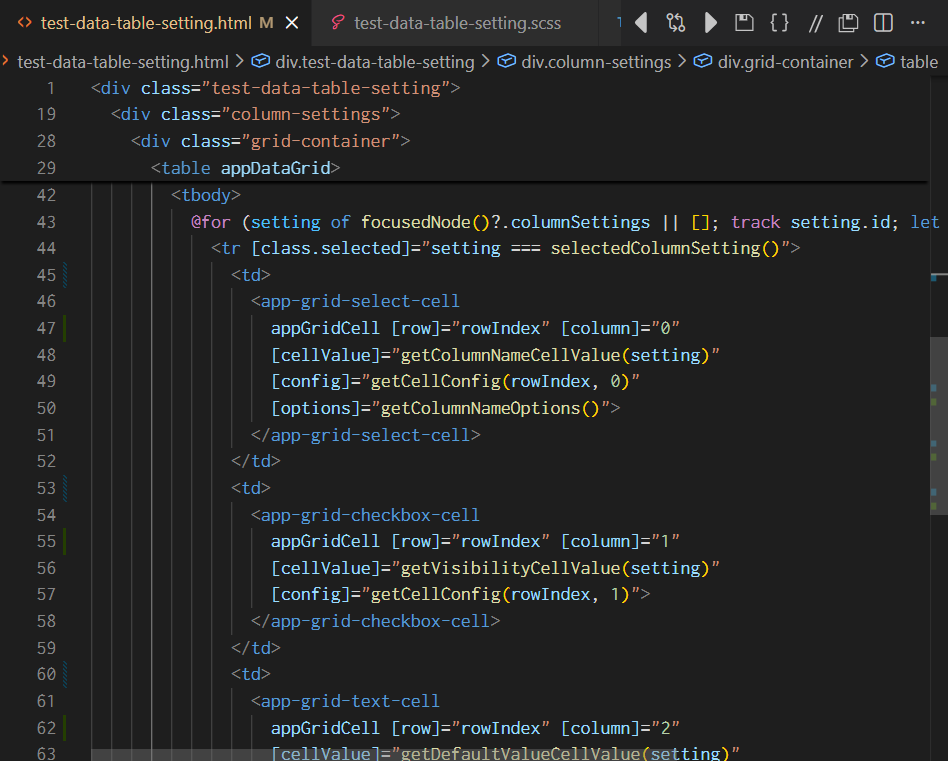Click the closing app-grid-checkbox-cell tag
This screenshot has width=948, height=761.
[375, 621]
